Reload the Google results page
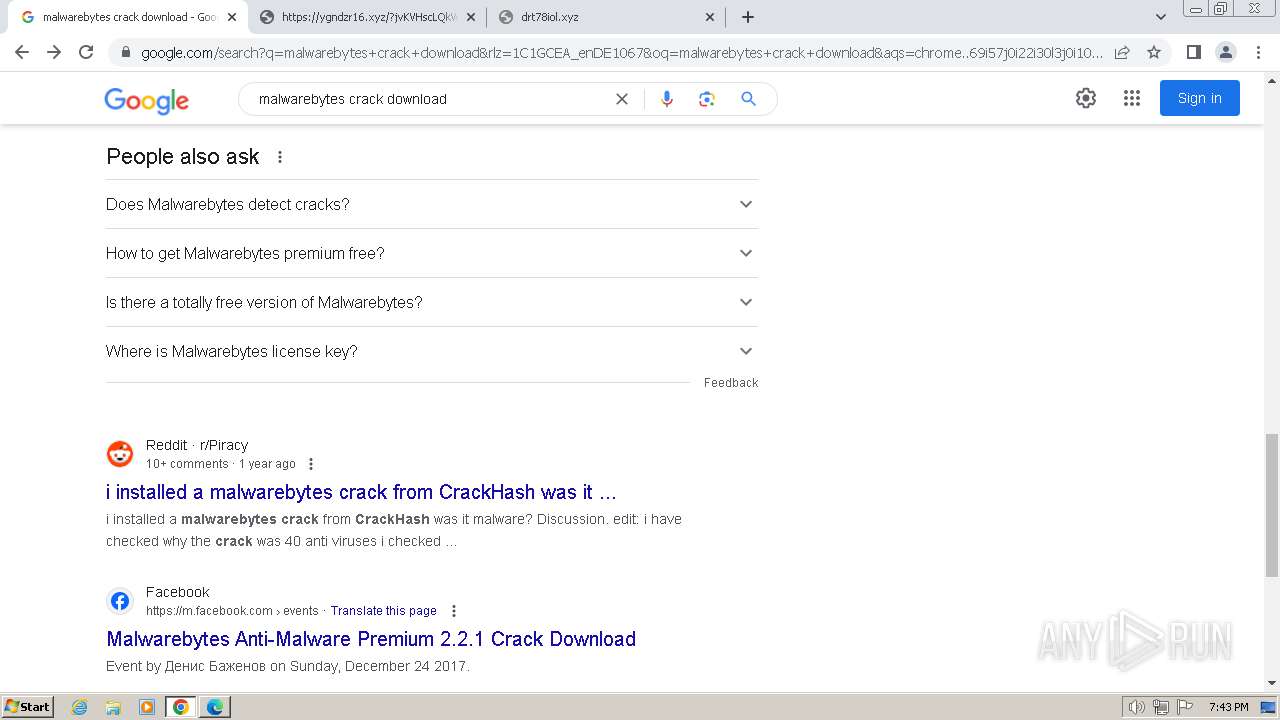This screenshot has height=720, width=1280. coord(86,52)
